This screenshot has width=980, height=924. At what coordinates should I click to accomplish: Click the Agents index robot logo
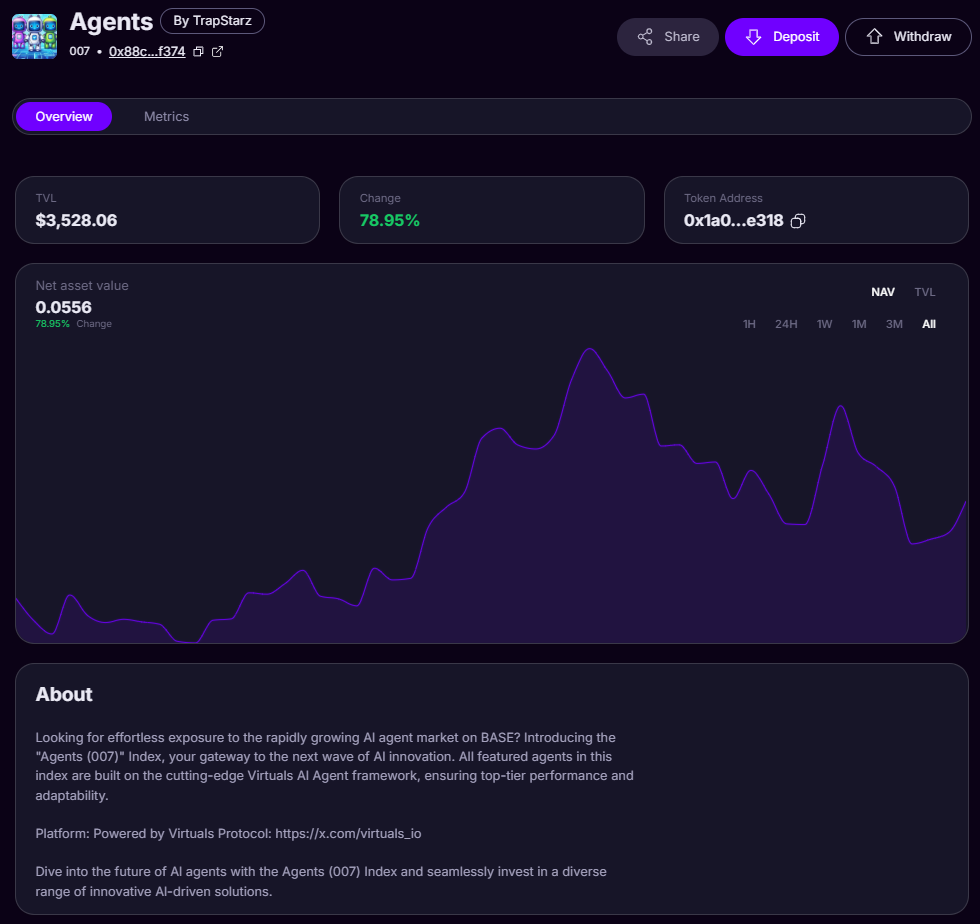pos(34,36)
